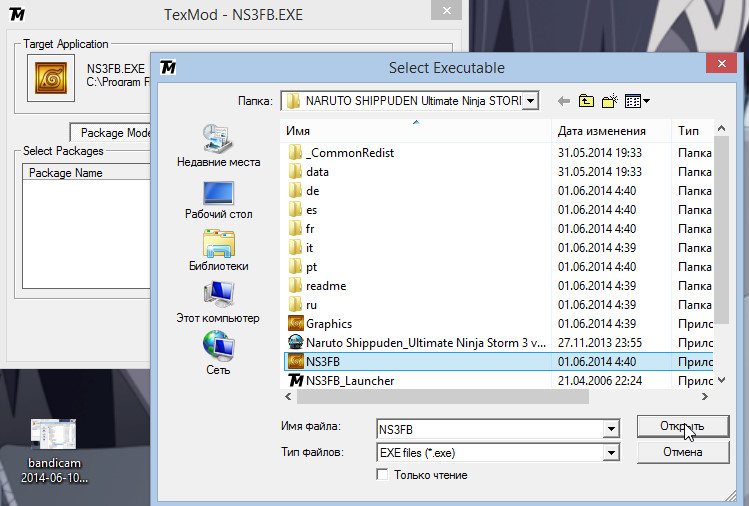Click the scroll down arrow in file list
The image size is (749, 506).
[722, 380]
